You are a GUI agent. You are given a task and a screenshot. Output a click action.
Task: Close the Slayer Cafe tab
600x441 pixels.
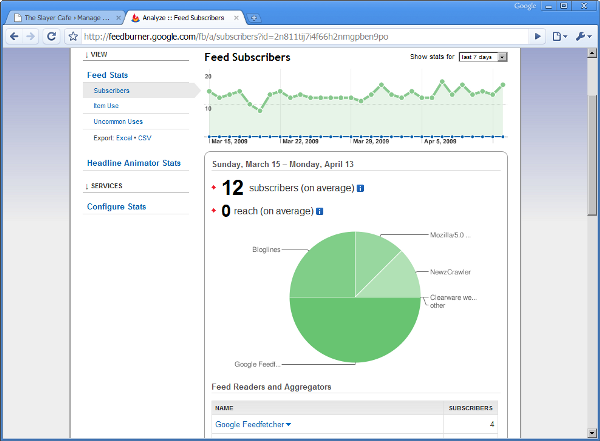[119, 18]
